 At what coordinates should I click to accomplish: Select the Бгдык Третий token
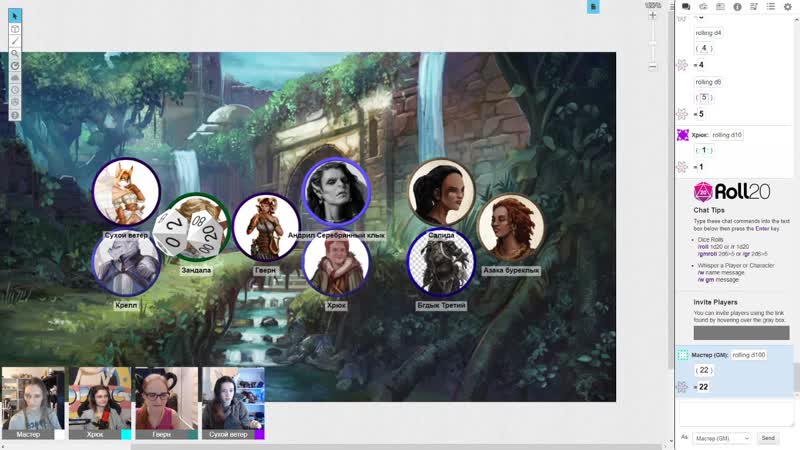tap(441, 263)
